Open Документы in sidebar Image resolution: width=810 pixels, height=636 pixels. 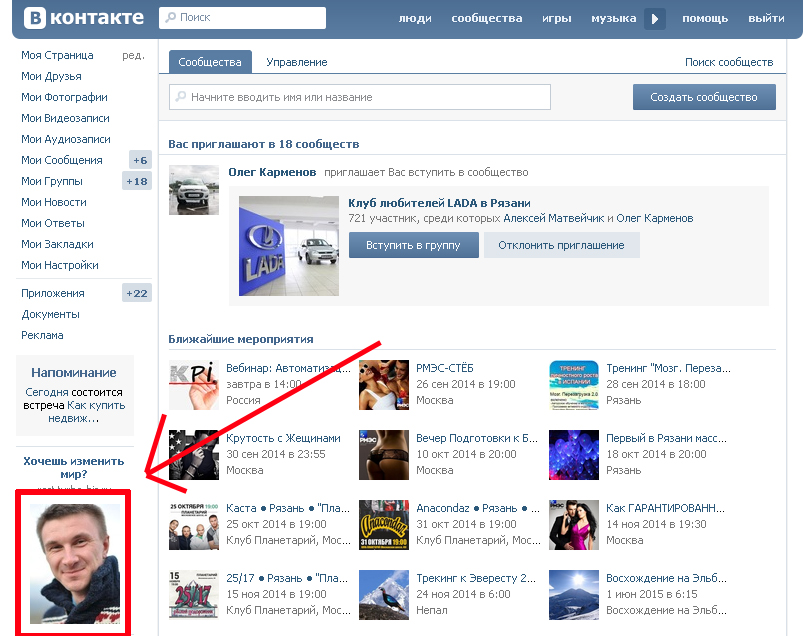click(51, 315)
